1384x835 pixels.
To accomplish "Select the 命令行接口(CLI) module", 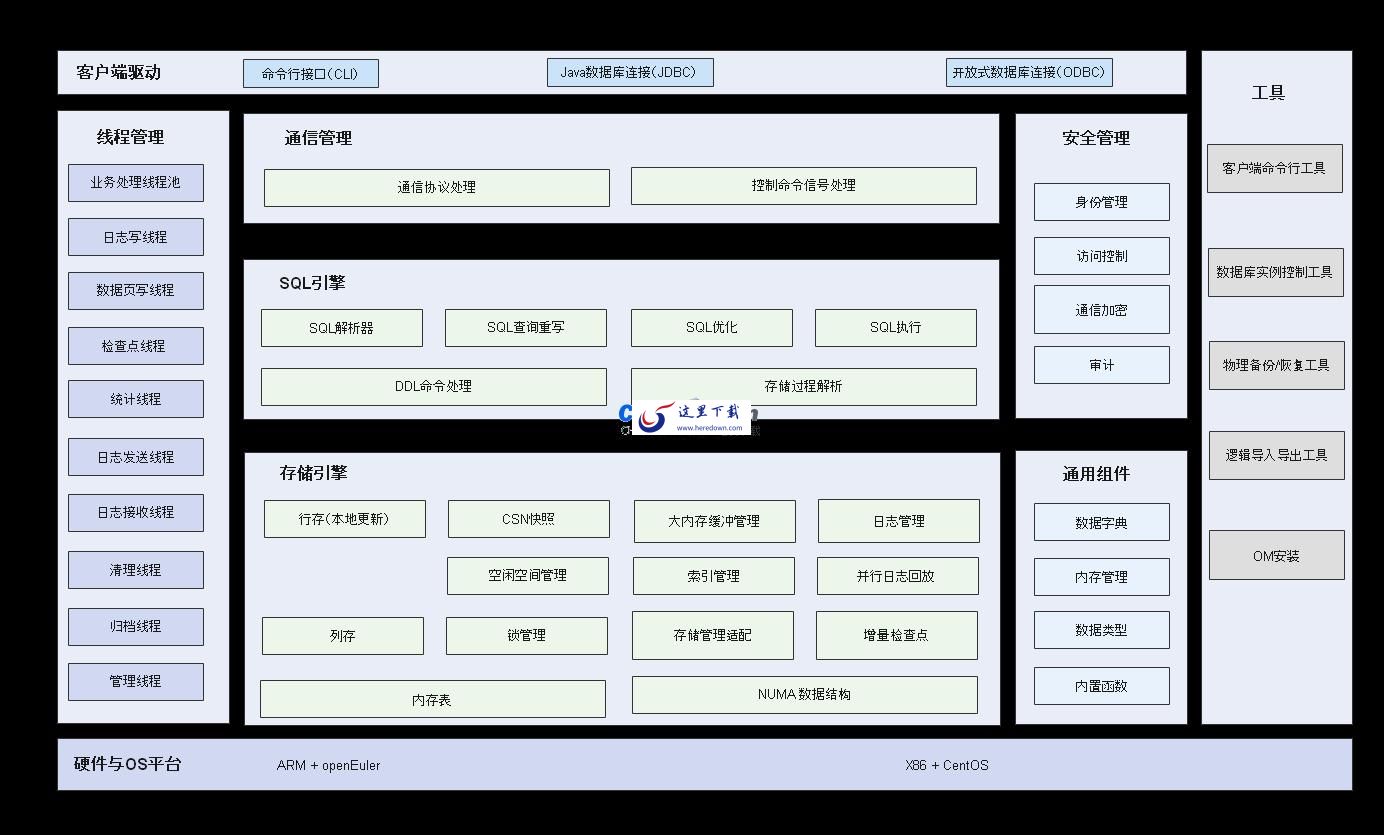I will pyautogui.click(x=310, y=72).
